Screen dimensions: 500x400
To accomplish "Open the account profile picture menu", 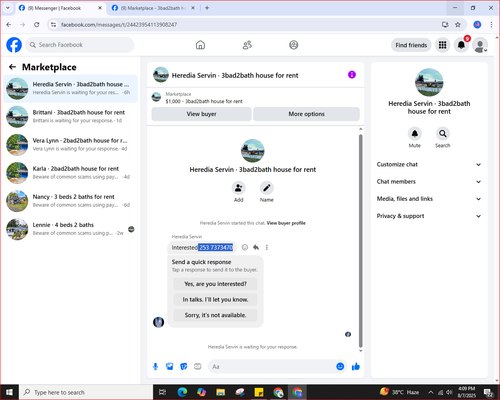I will [480, 45].
